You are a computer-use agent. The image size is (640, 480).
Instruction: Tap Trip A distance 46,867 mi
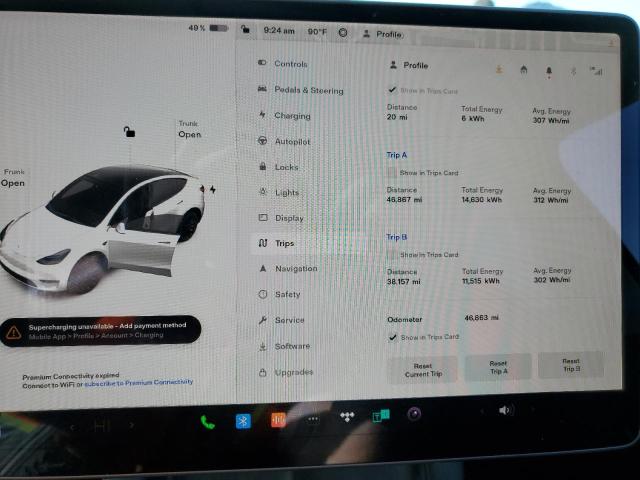(404, 200)
